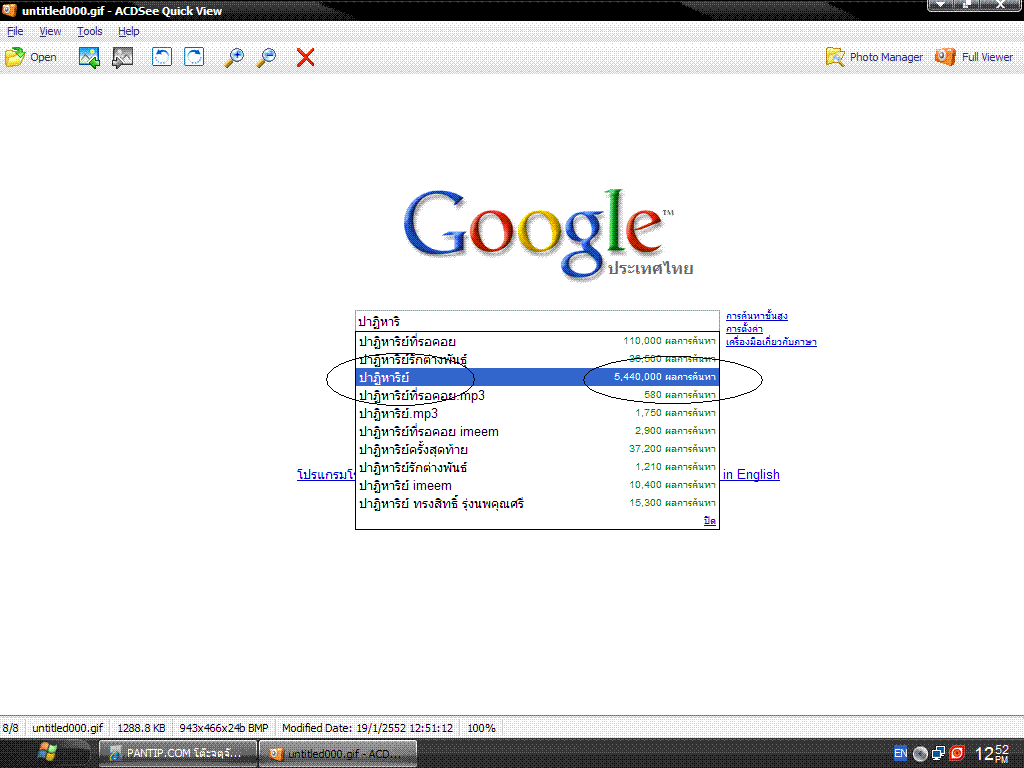Go to next image icon
The height and width of the screenshot is (768, 1024).
point(123,57)
